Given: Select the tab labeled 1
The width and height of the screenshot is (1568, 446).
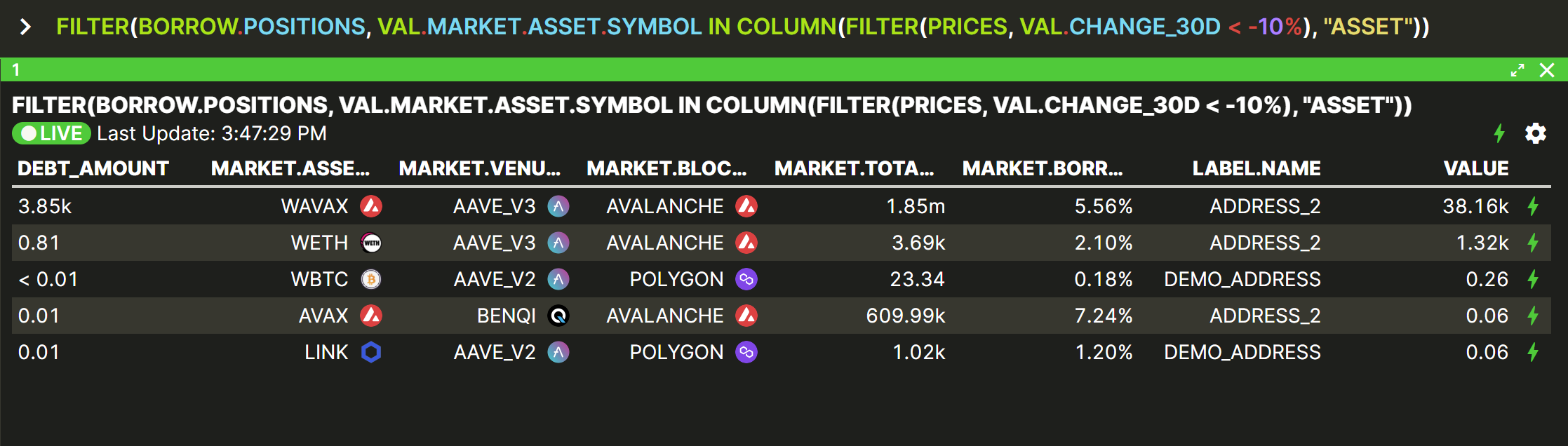Looking at the screenshot, I should click(16, 70).
